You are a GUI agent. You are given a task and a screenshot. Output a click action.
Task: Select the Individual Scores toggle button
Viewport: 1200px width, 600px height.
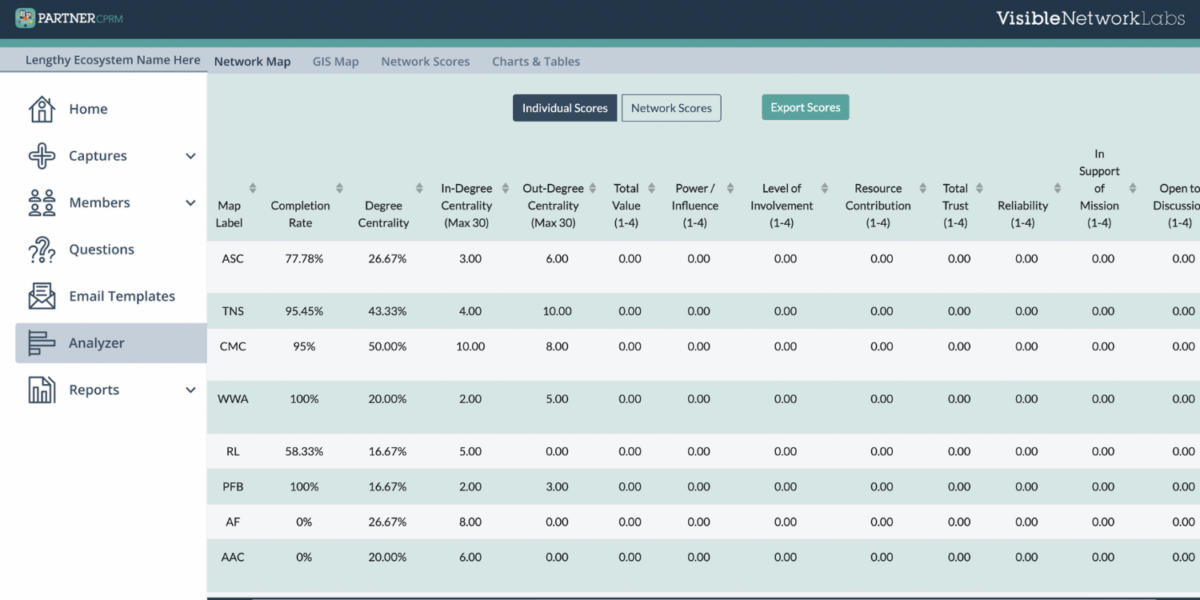tap(564, 107)
